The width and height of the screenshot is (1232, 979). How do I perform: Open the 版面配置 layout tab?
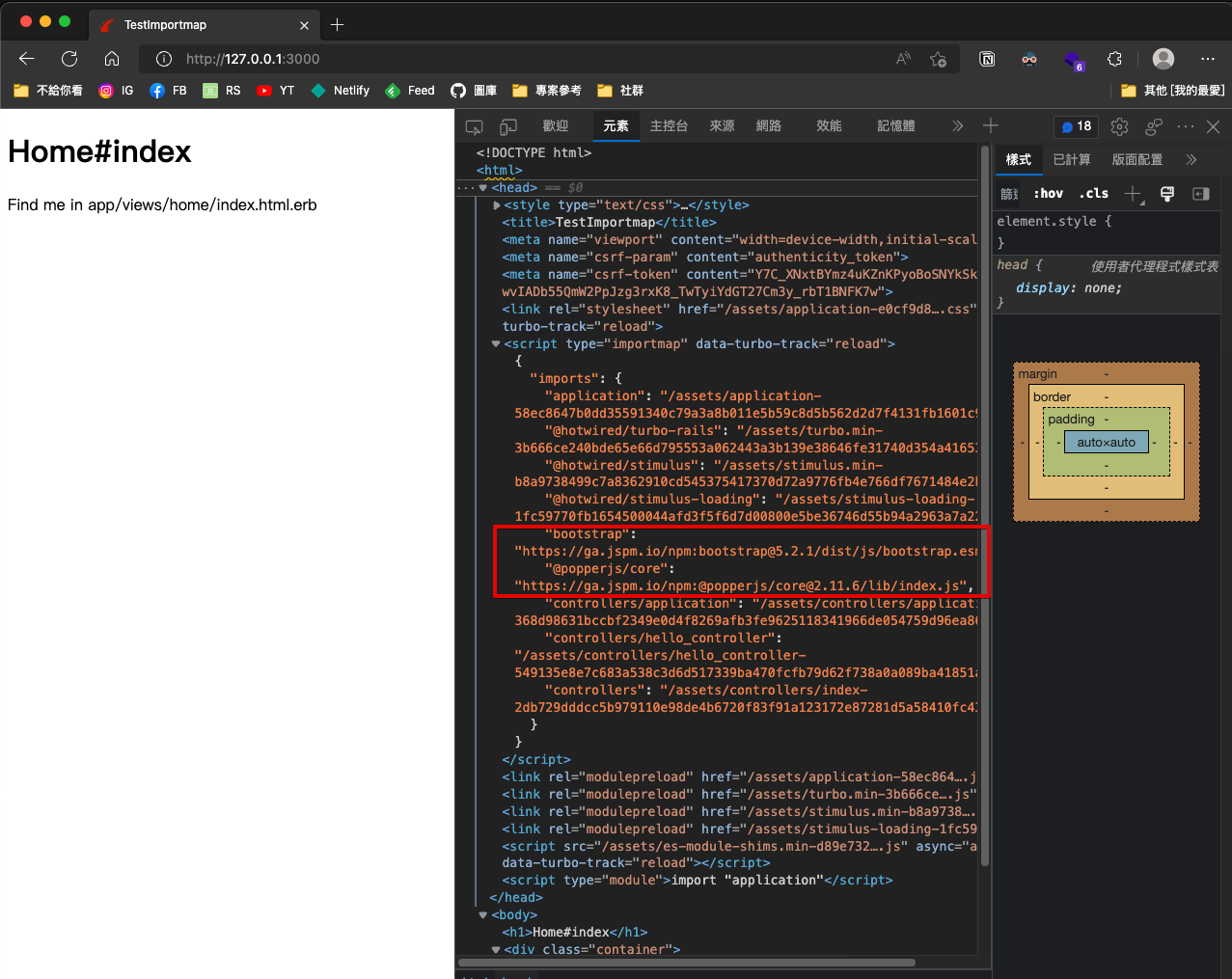point(1137,160)
